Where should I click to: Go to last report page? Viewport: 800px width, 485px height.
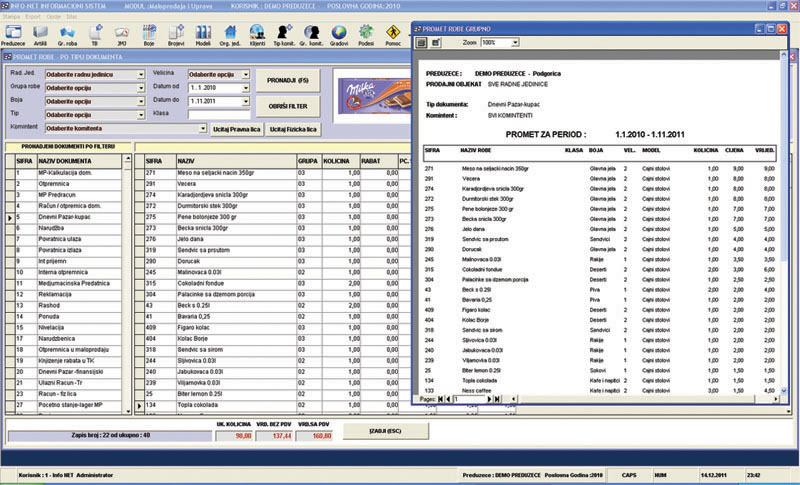pos(497,399)
